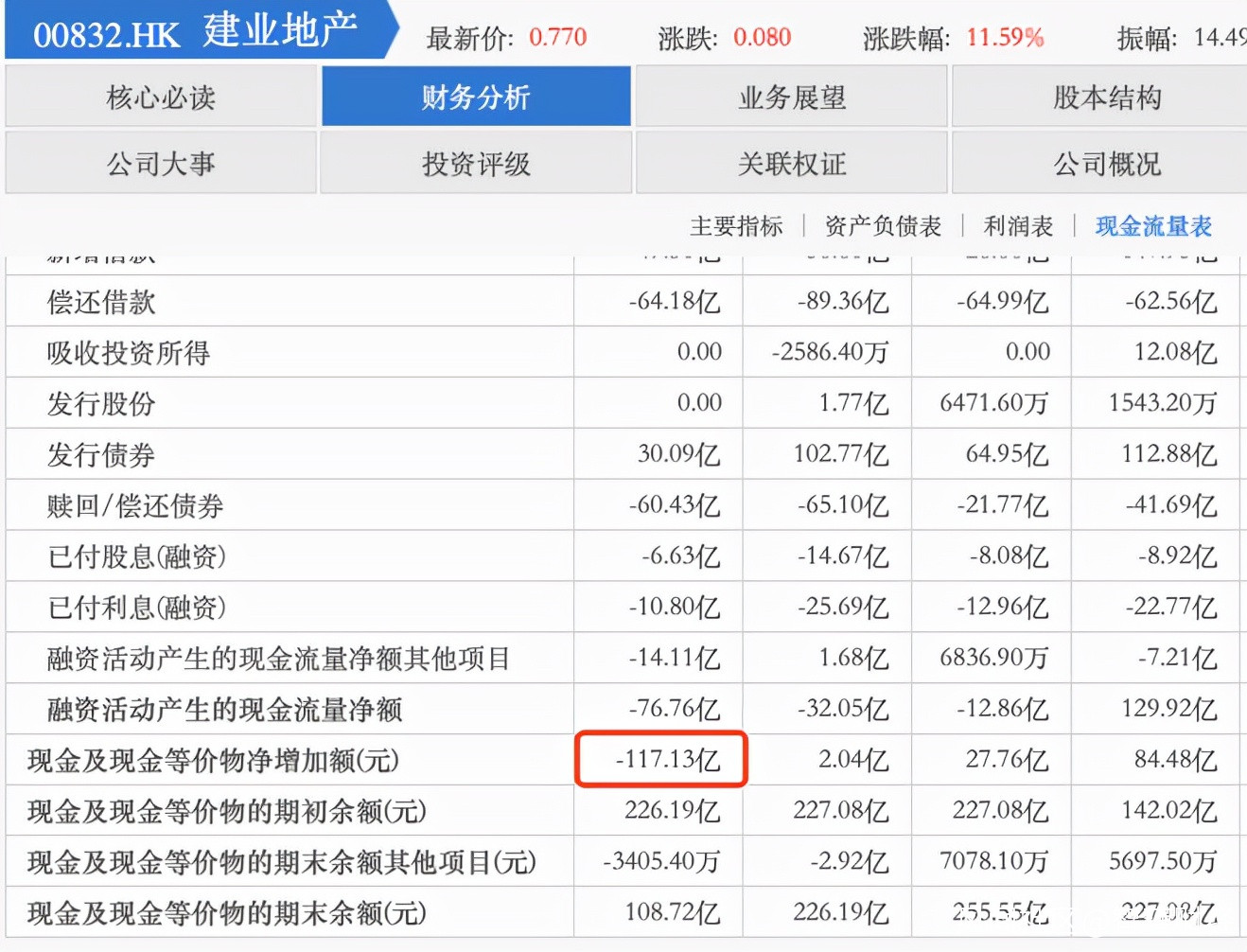Click the 108.72亿 closing cash balance cell
Screen dimensions: 1247x952
673,914
